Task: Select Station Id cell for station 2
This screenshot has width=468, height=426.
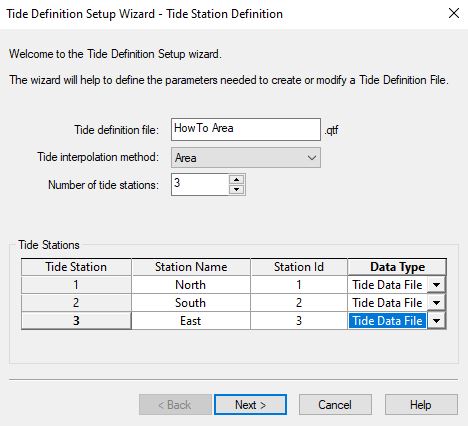Action: point(299,303)
